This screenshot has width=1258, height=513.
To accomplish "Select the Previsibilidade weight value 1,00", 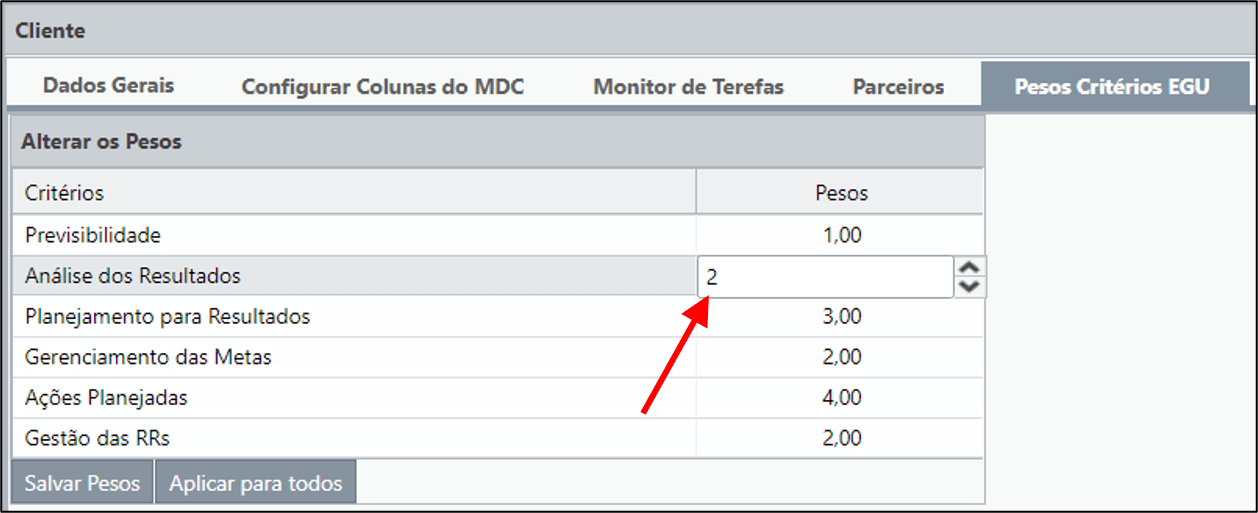I will [x=839, y=236].
